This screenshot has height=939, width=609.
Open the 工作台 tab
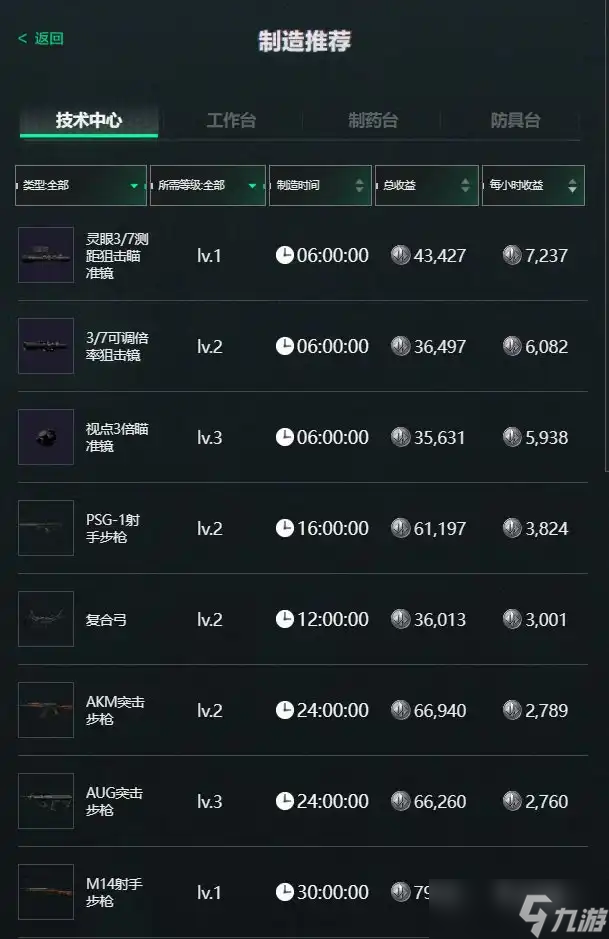pos(231,121)
